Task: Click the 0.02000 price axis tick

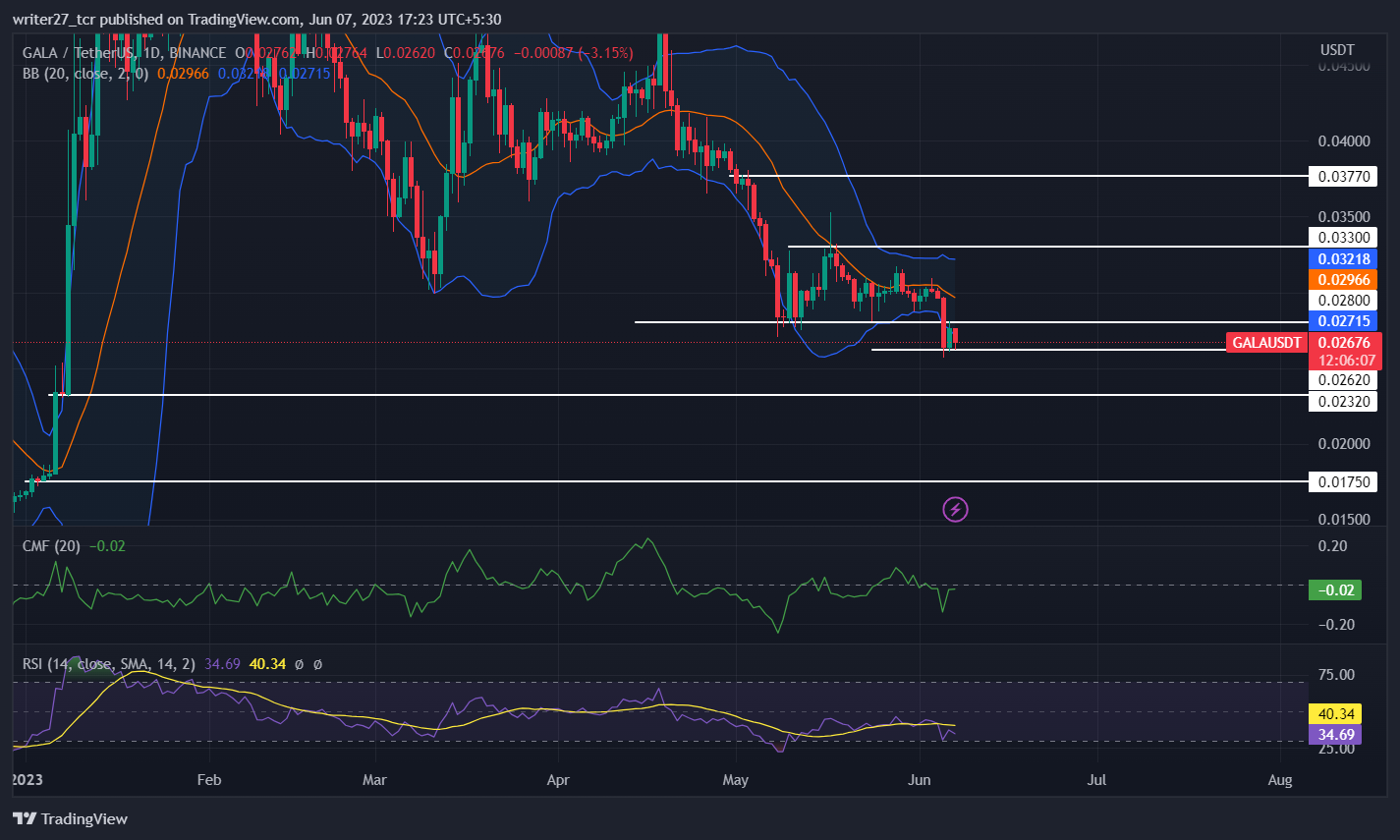Action: click(1343, 443)
